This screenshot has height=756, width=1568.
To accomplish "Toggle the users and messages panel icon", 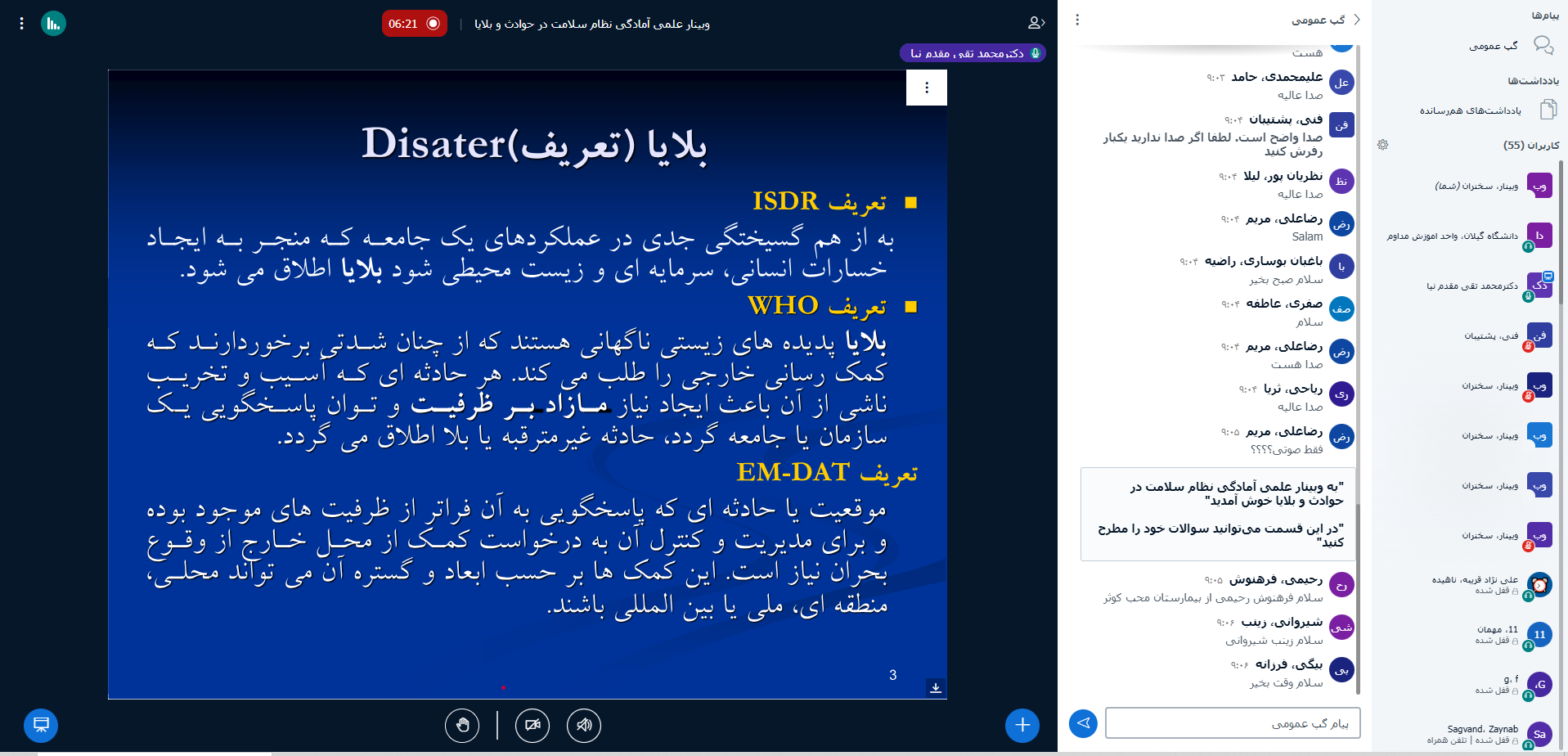I will point(1036,23).
